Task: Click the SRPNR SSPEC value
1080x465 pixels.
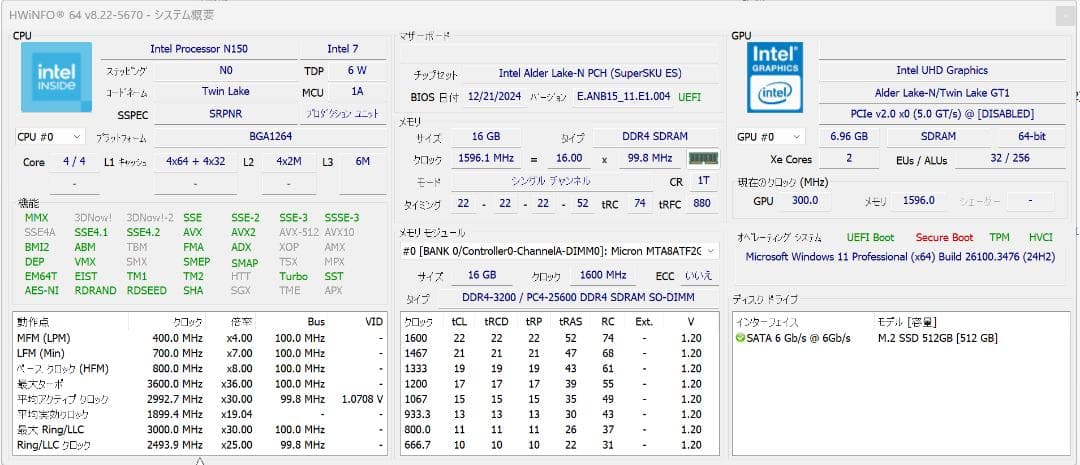Action: tap(225, 114)
